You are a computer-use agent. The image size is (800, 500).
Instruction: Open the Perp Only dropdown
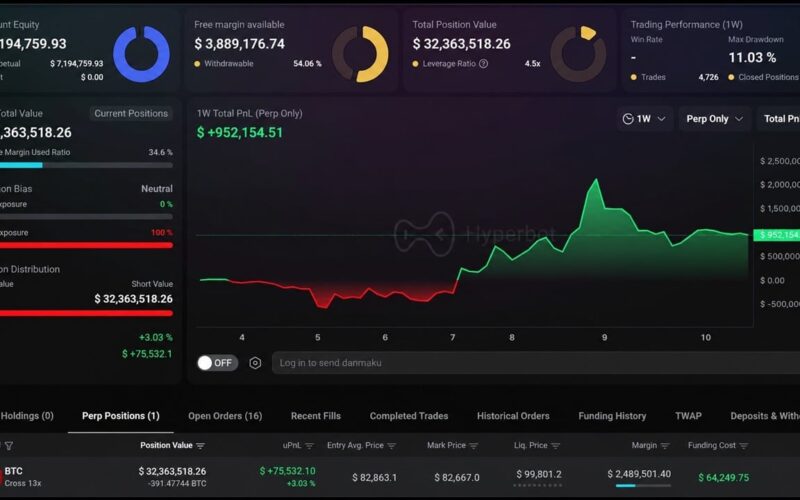714,119
